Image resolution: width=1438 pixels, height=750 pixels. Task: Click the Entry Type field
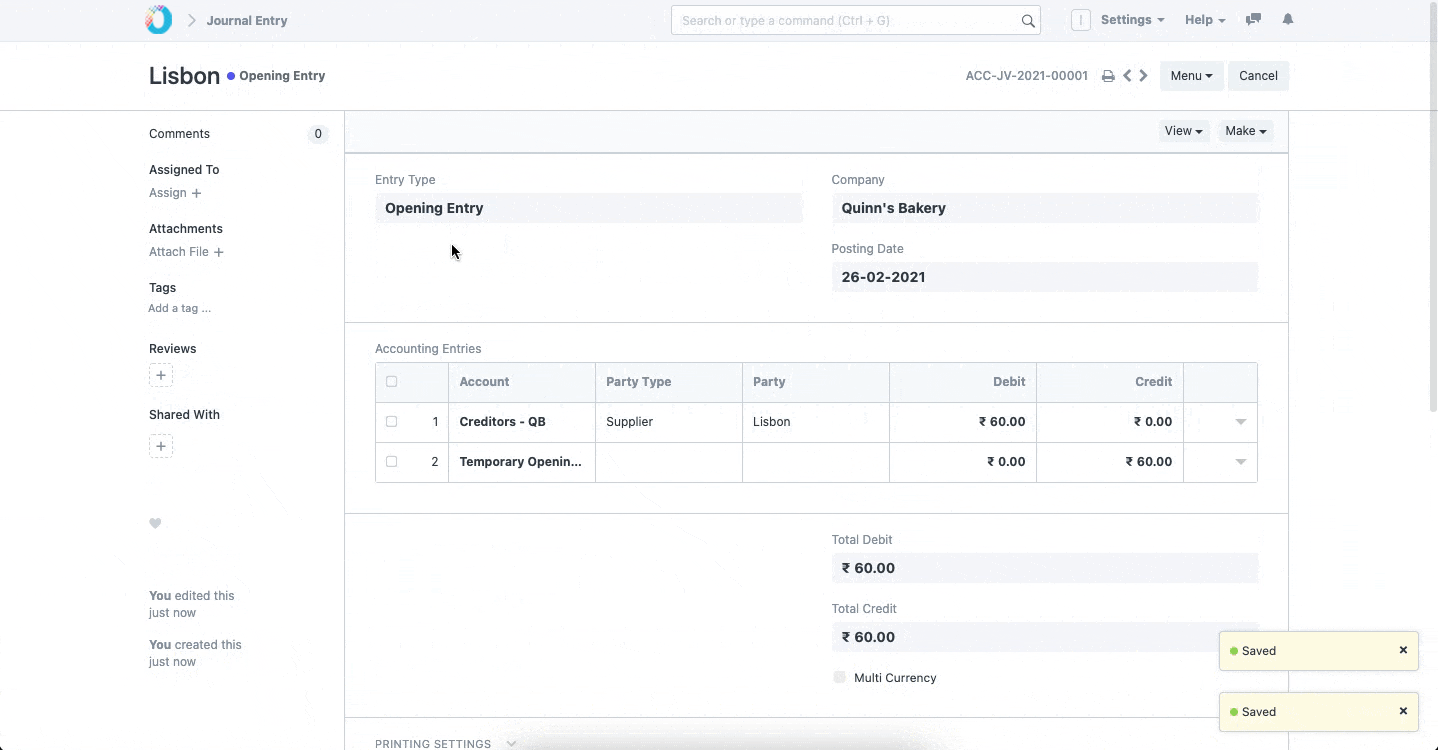[x=589, y=208]
